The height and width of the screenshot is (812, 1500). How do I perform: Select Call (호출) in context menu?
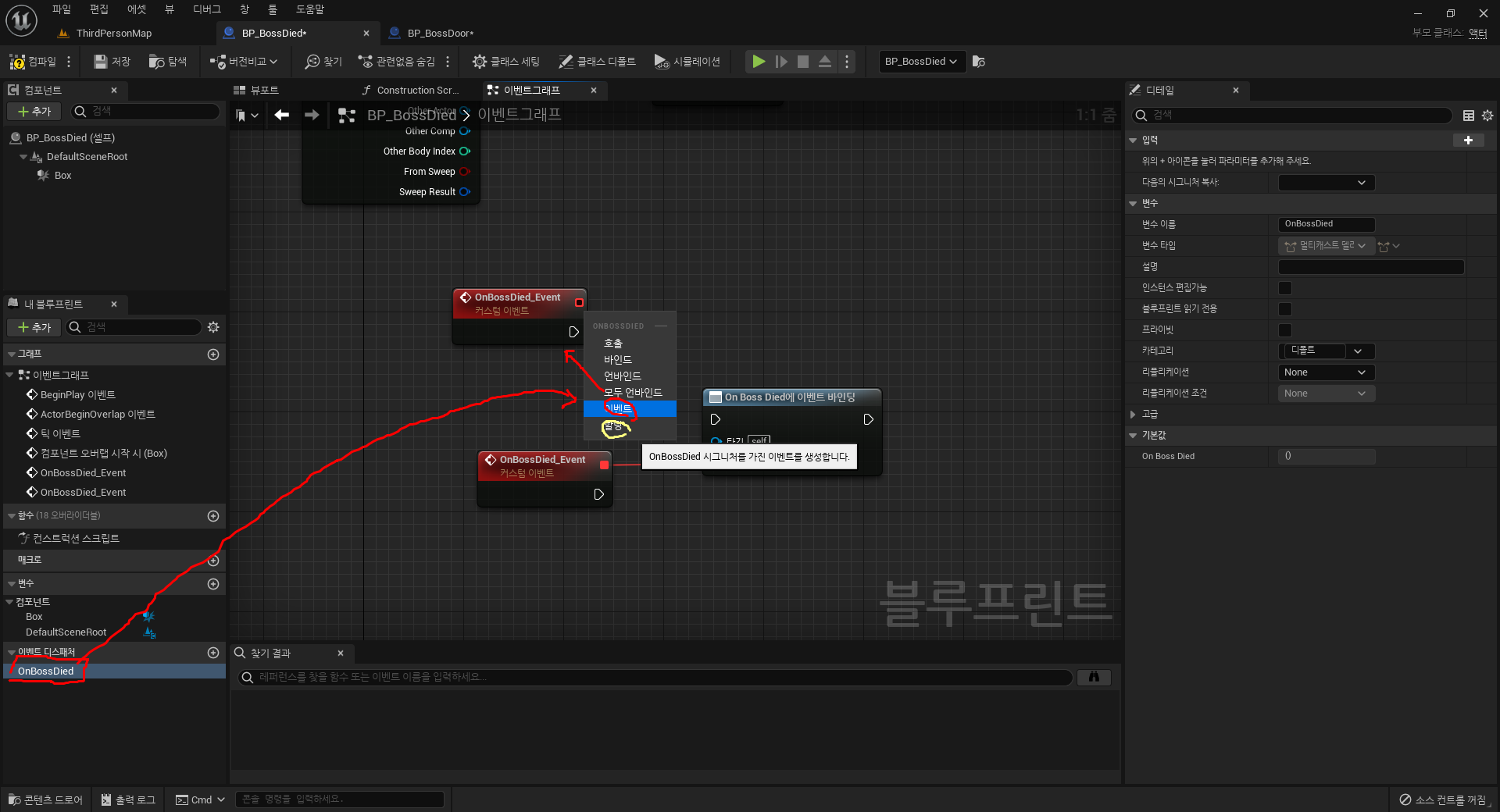pyautogui.click(x=613, y=344)
